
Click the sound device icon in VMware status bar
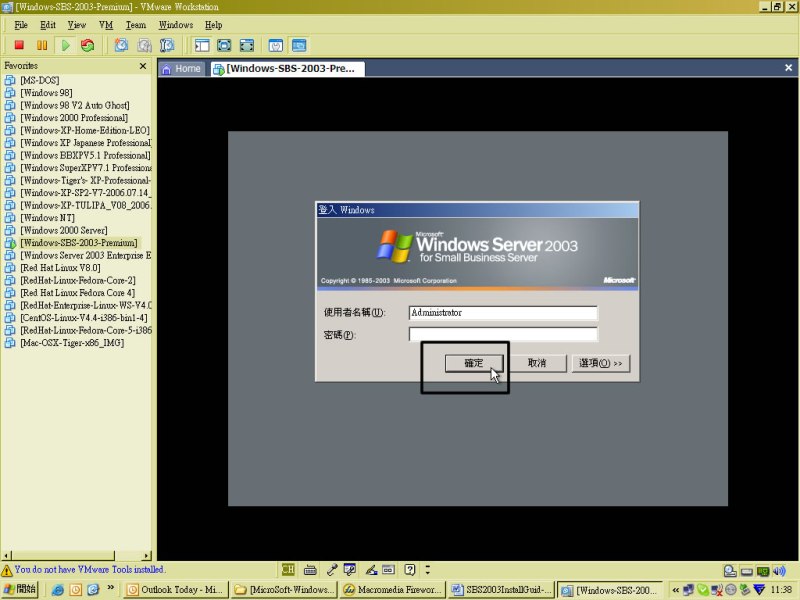pos(779,571)
